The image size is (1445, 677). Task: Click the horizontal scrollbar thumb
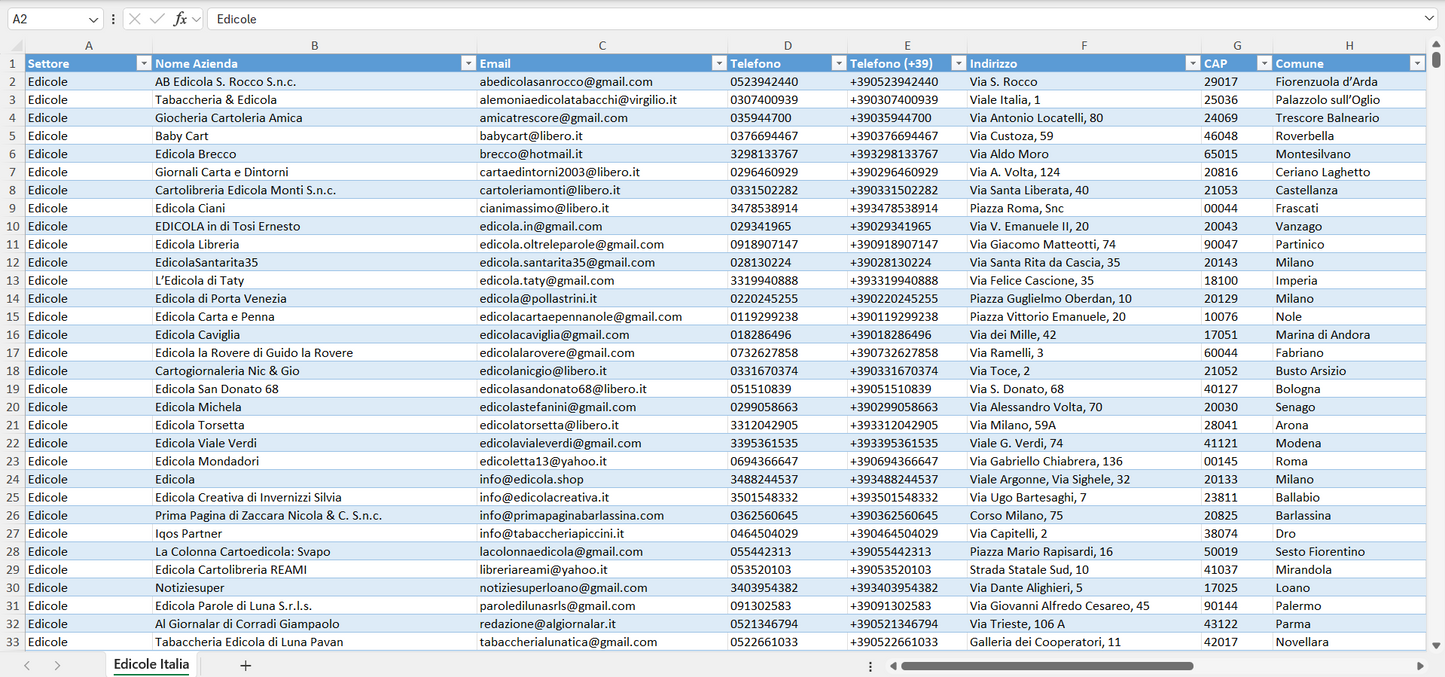(1047, 666)
